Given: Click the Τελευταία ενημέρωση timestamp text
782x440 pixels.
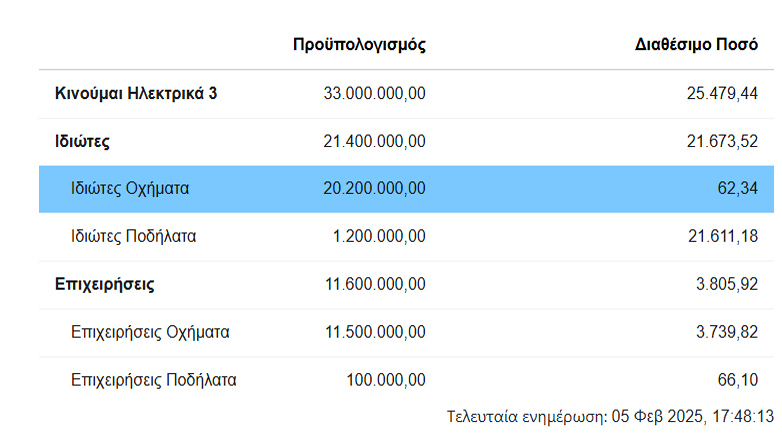Looking at the screenshot, I should pos(610,416).
